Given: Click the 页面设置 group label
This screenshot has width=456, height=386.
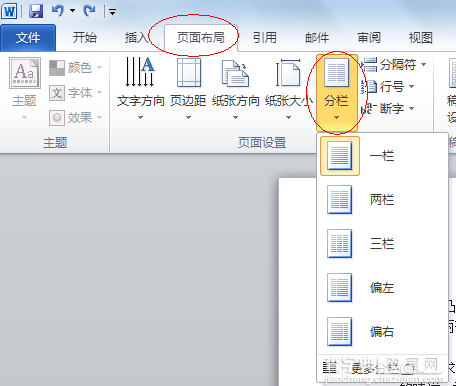Looking at the screenshot, I should 262,143.
